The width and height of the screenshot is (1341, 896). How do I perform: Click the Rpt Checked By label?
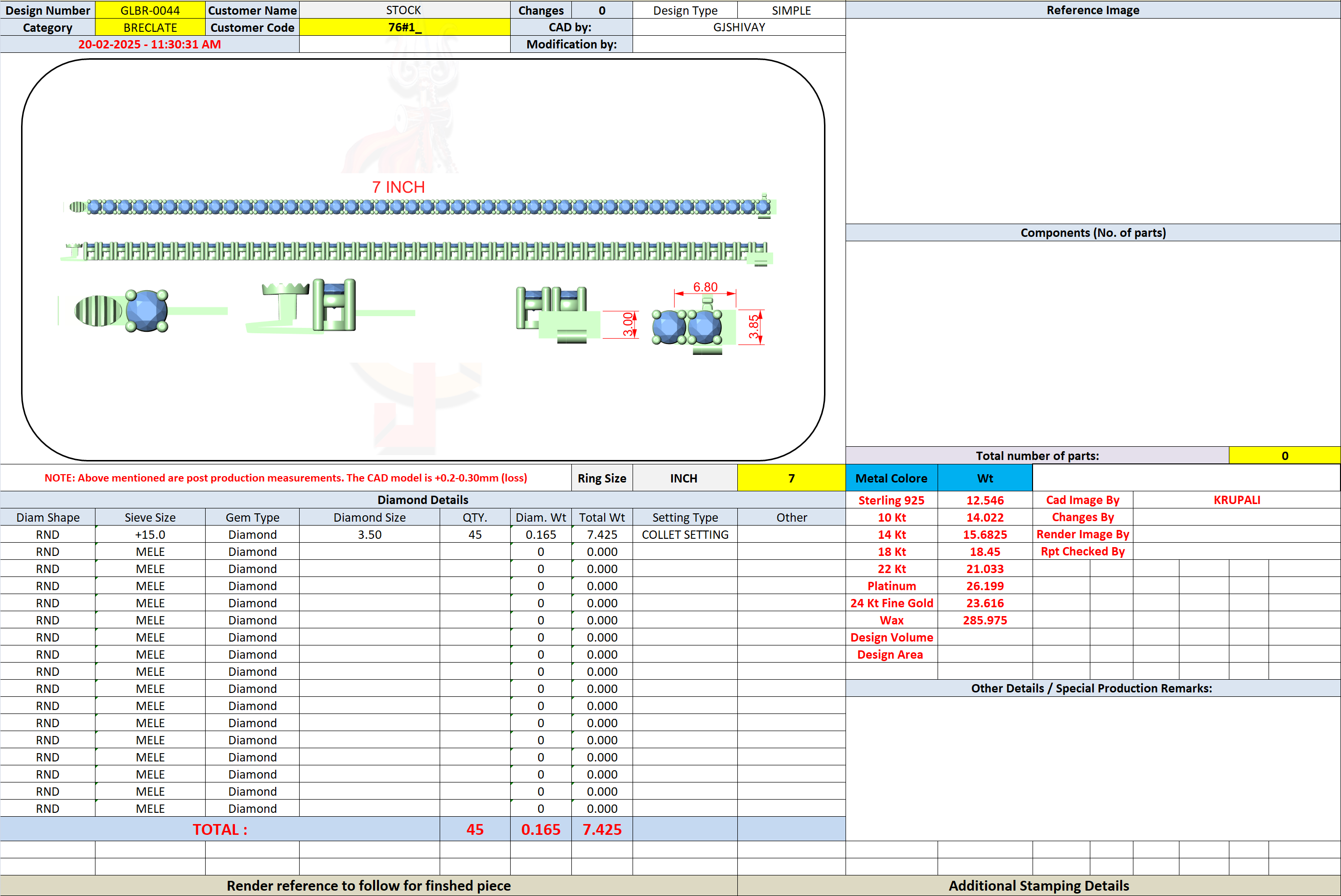point(1082,551)
